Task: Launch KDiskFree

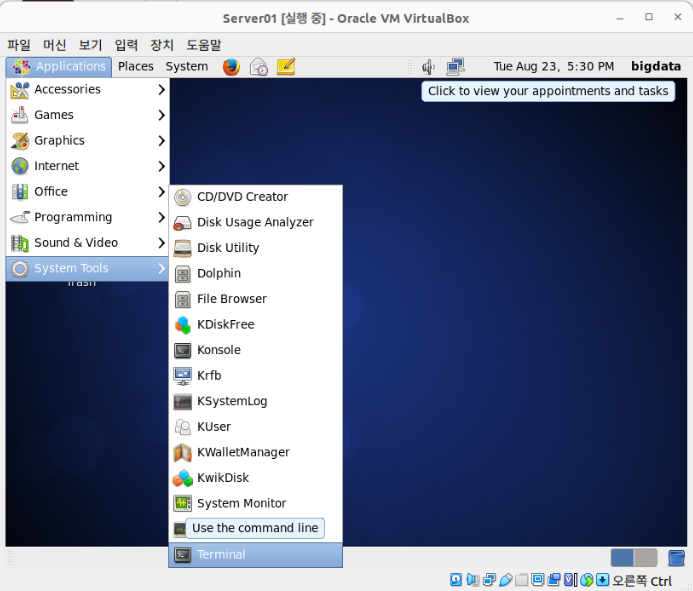Action: pos(255,325)
